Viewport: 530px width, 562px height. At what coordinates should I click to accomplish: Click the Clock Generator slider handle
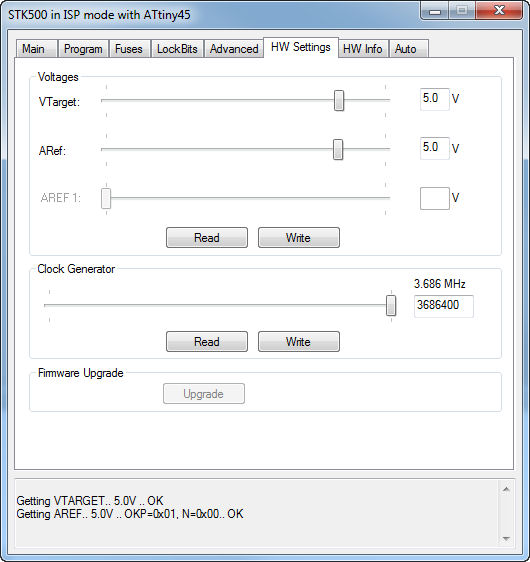tap(391, 305)
